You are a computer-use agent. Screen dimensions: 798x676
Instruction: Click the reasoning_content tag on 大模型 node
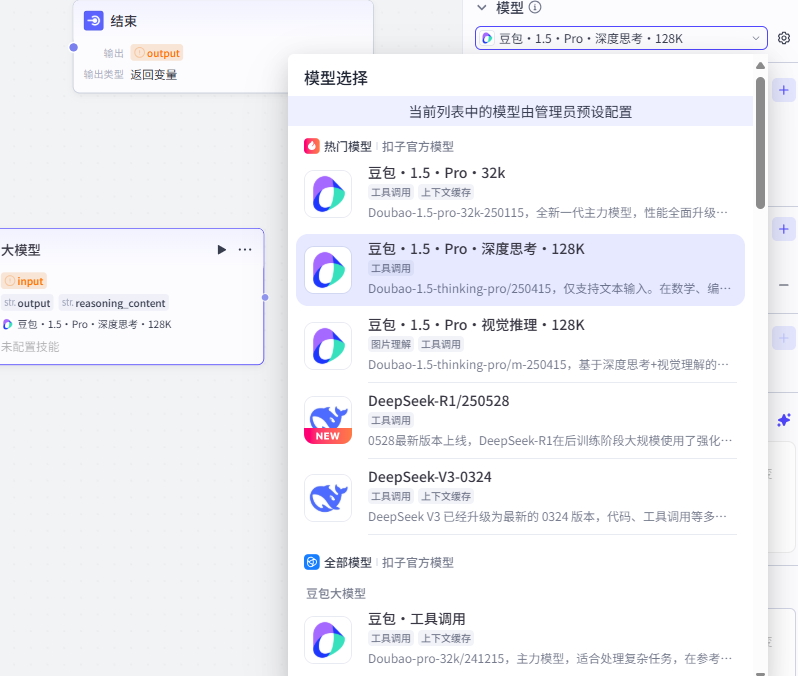click(113, 303)
